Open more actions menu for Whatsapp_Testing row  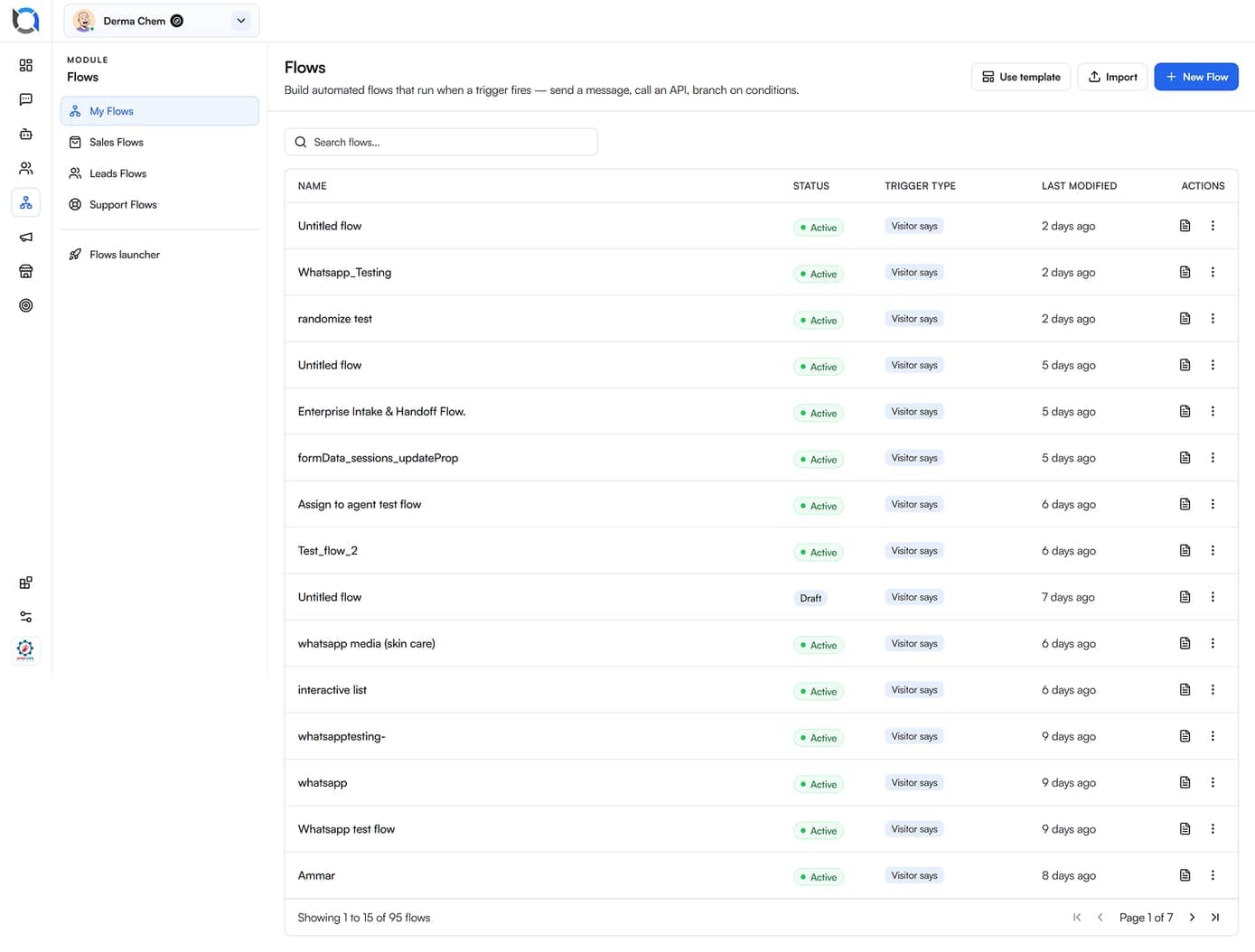(x=1213, y=272)
